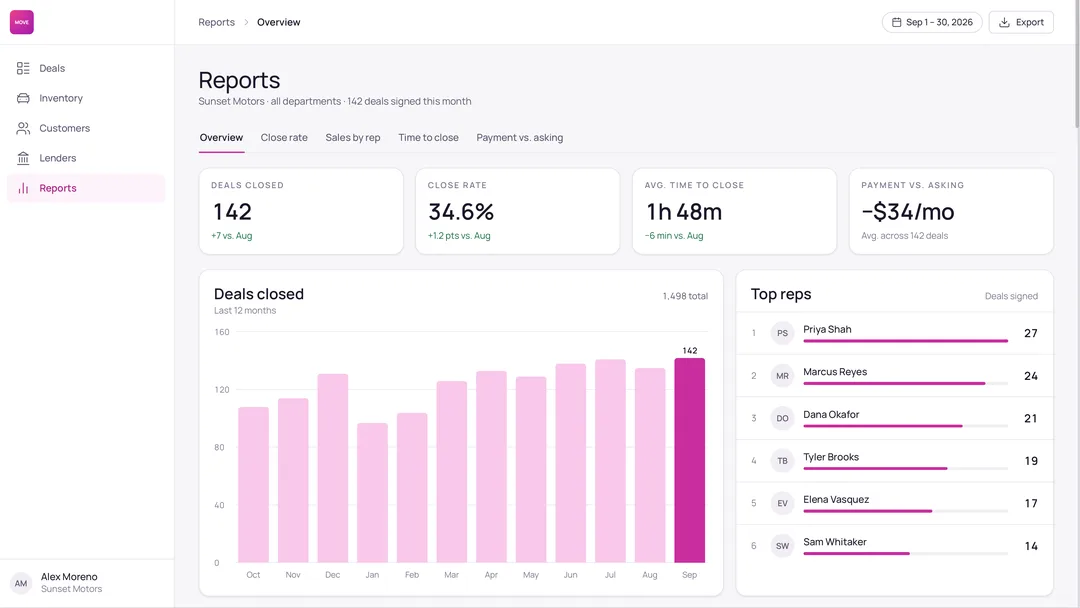Screen dimensions: 1080x608
Task: Click the '-6 min vs. Aug' text
Action: click(674, 235)
